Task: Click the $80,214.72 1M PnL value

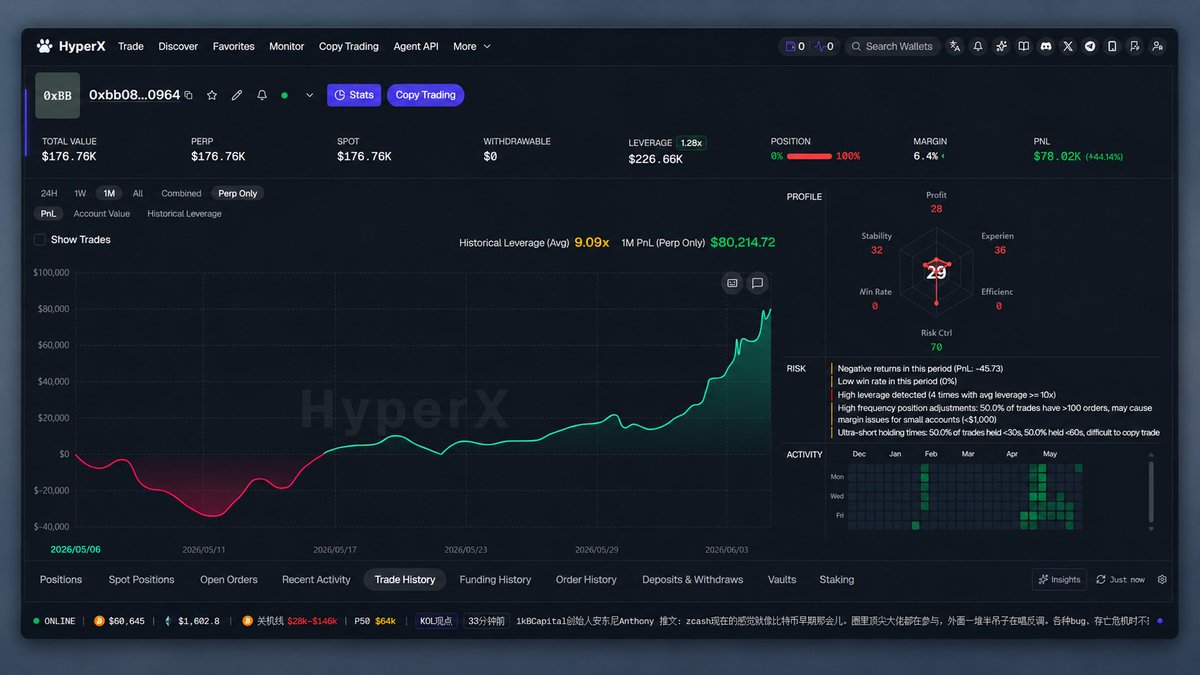Action: 742,242
